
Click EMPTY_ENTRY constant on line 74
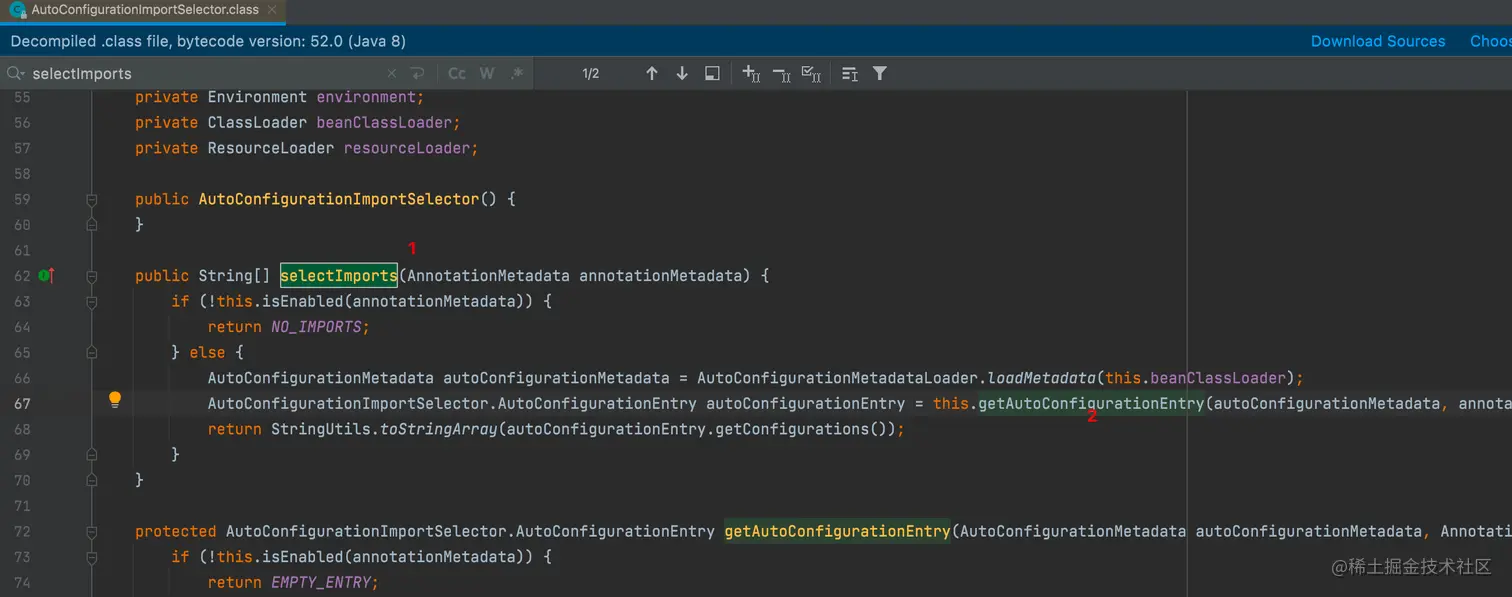(x=320, y=582)
